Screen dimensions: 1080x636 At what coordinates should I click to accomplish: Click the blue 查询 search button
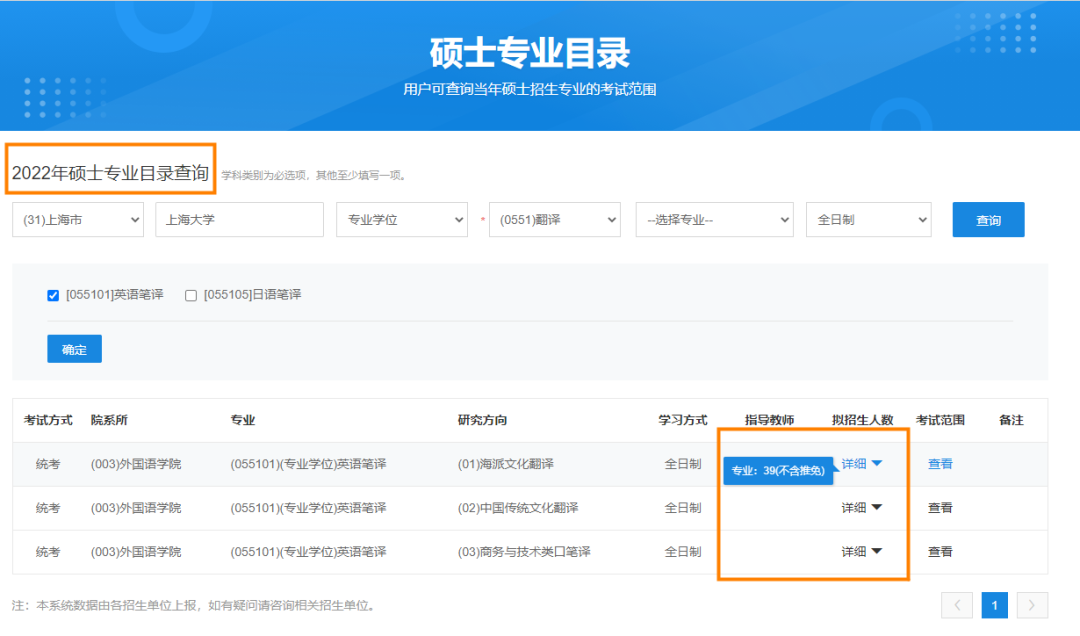(x=988, y=220)
